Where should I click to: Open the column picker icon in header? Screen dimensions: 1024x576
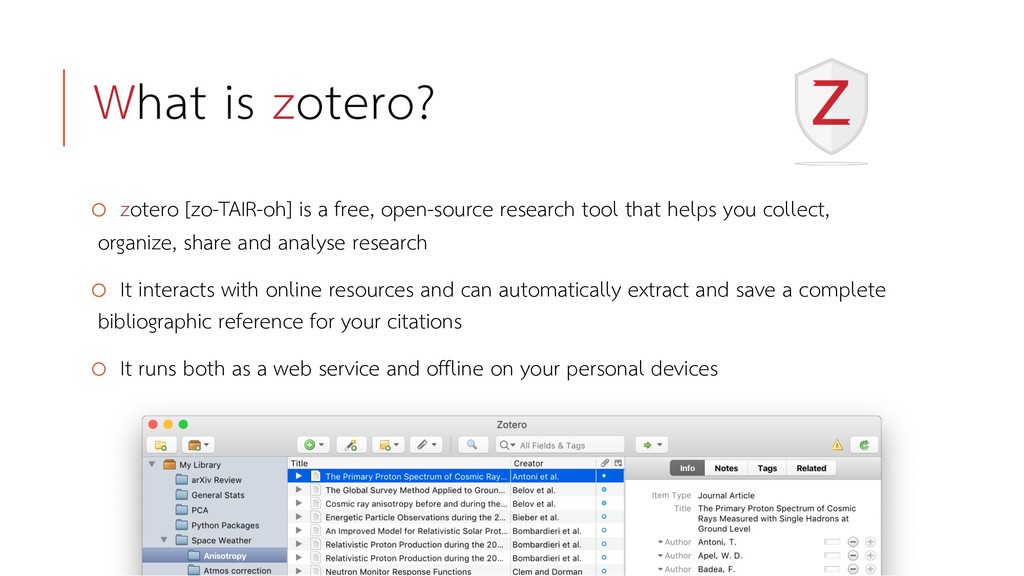tap(618, 463)
